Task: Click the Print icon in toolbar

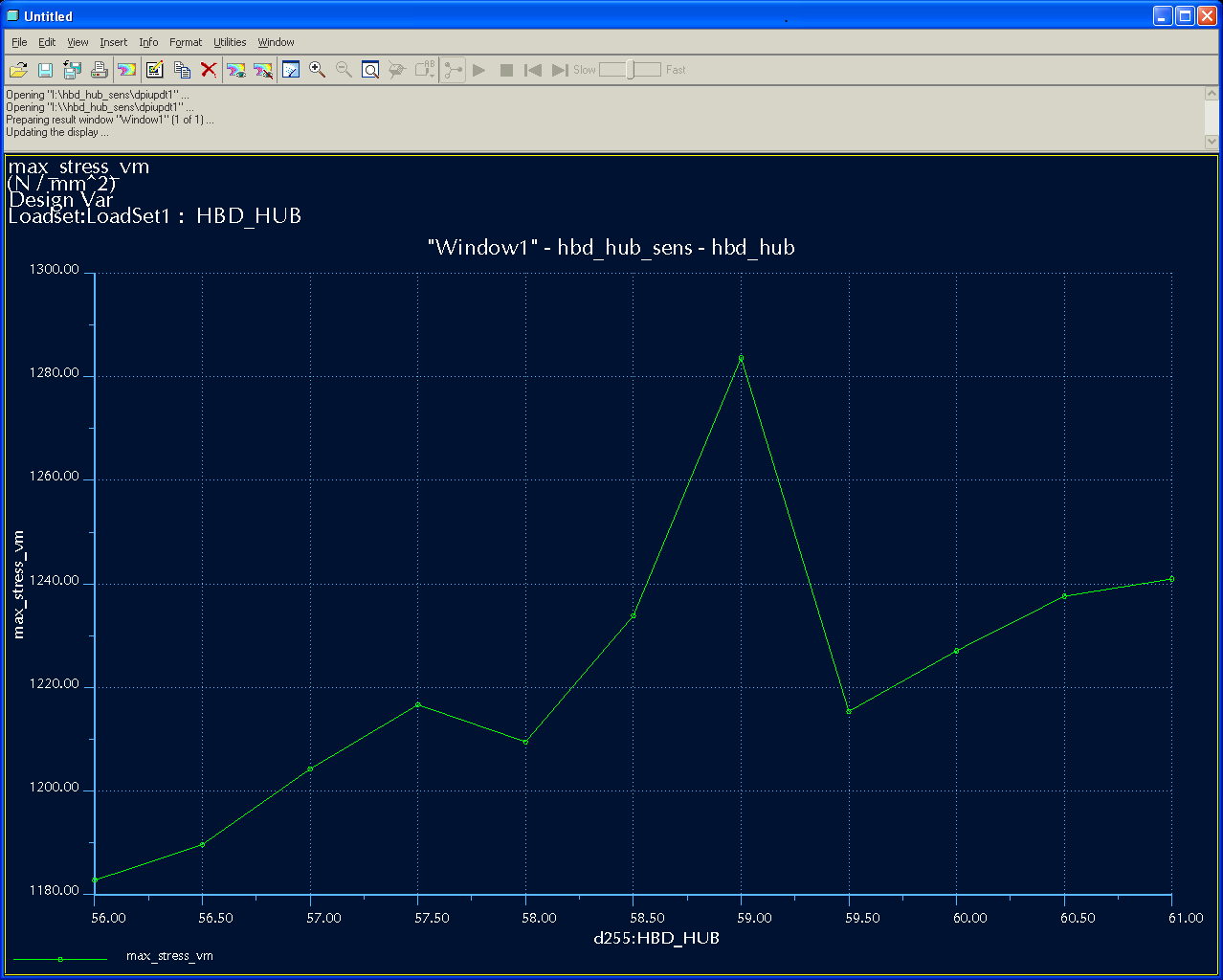Action: 99,70
